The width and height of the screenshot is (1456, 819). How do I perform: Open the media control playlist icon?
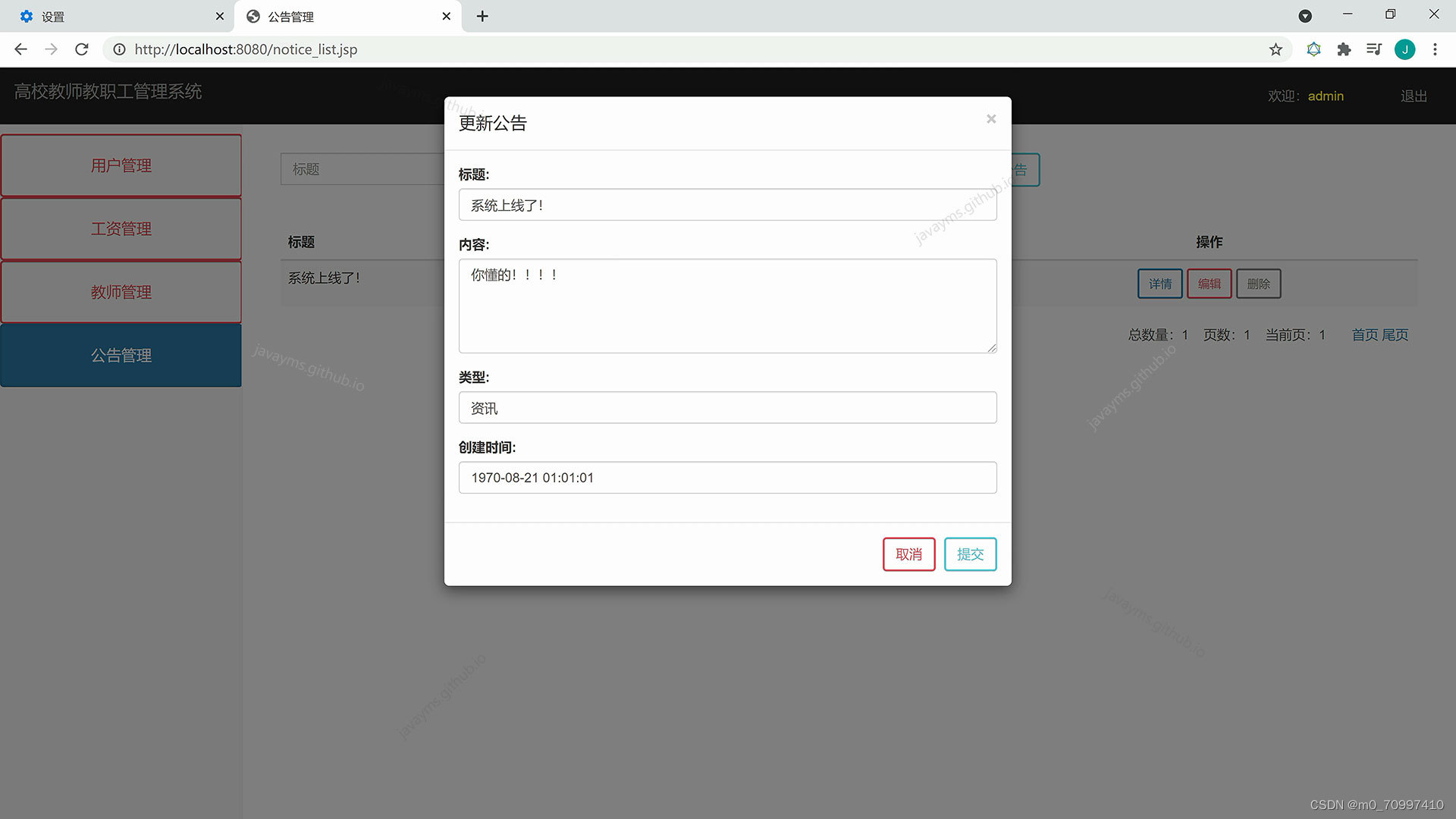(x=1374, y=49)
